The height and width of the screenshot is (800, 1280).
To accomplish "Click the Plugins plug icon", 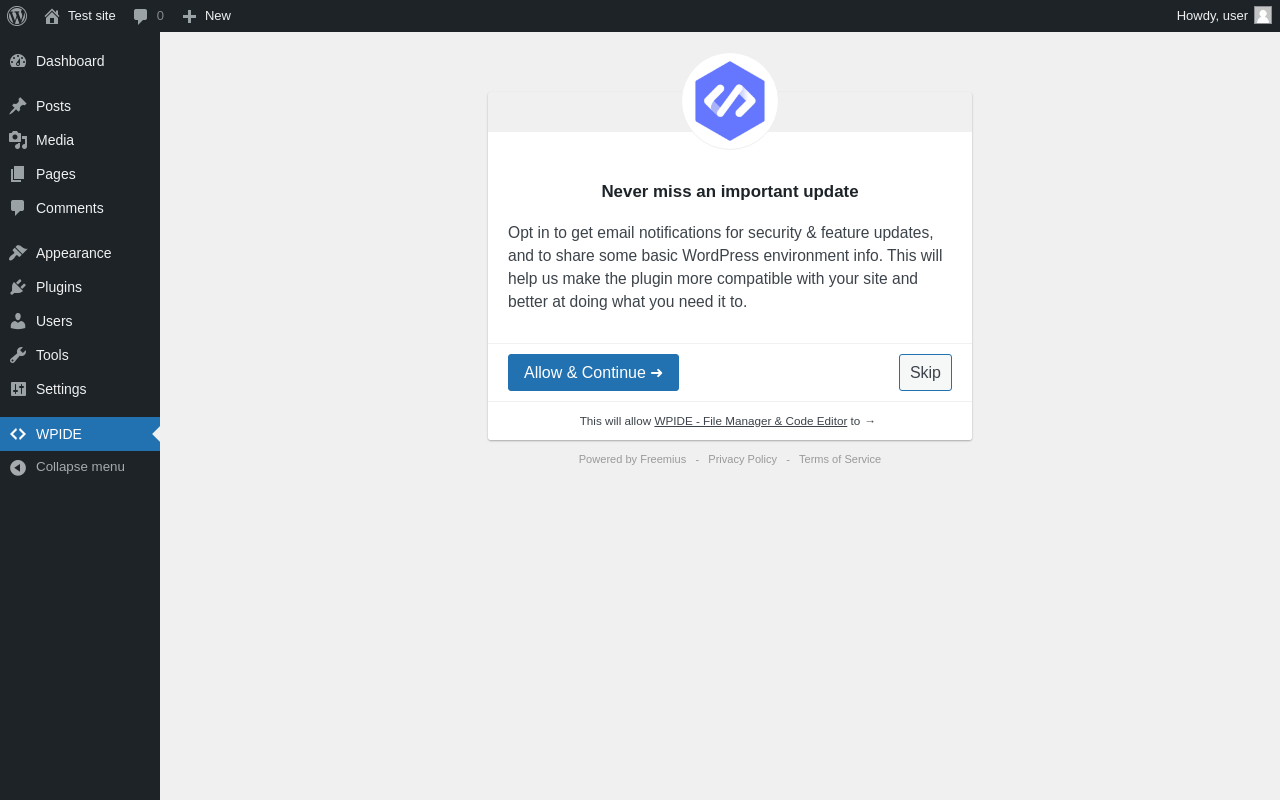I will pos(18,287).
